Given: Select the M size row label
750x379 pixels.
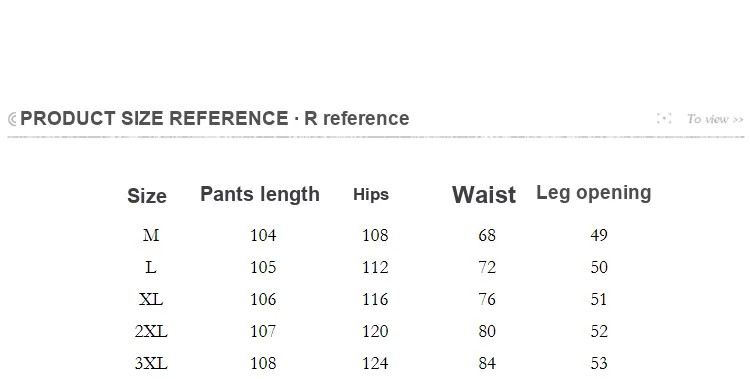Looking at the screenshot, I should (x=151, y=235).
